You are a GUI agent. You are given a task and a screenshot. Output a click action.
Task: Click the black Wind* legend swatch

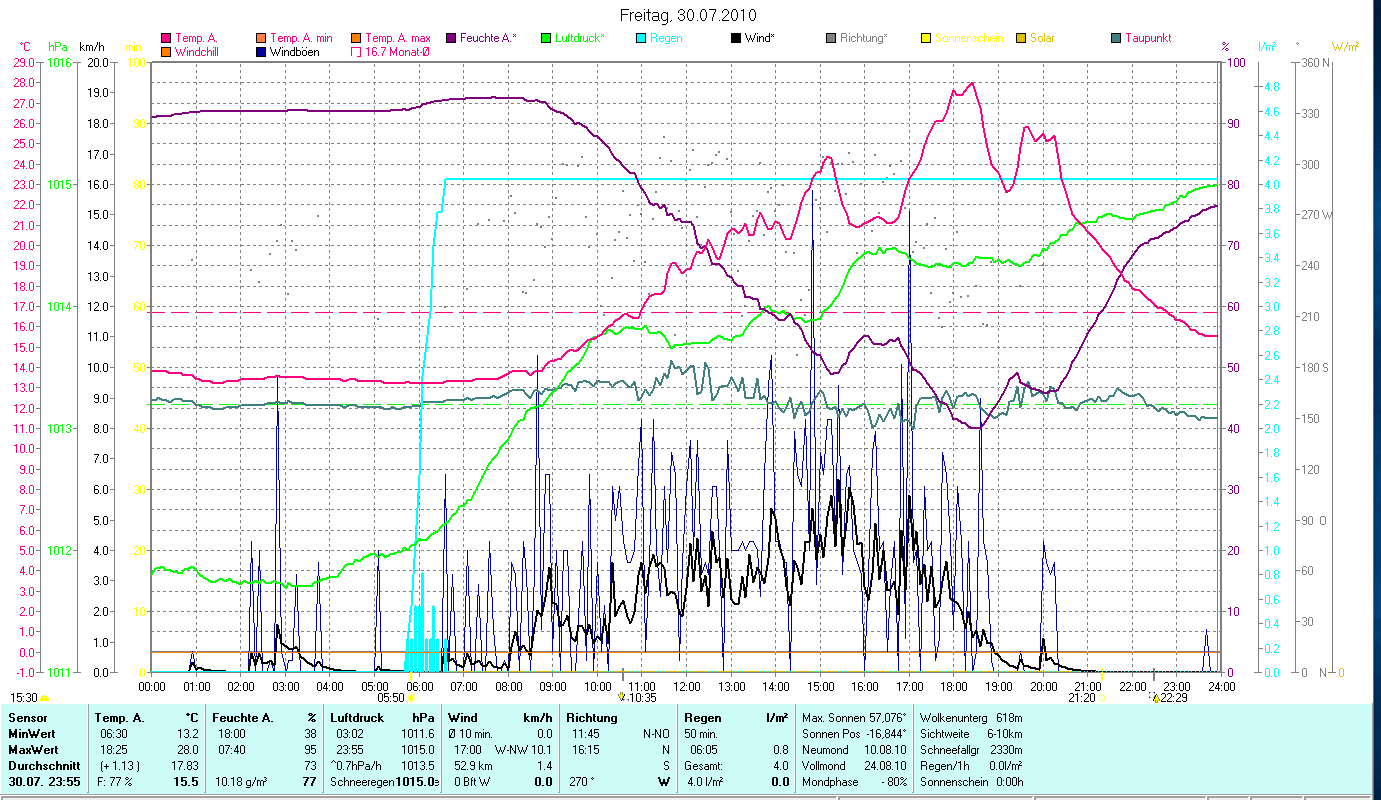pyautogui.click(x=736, y=38)
